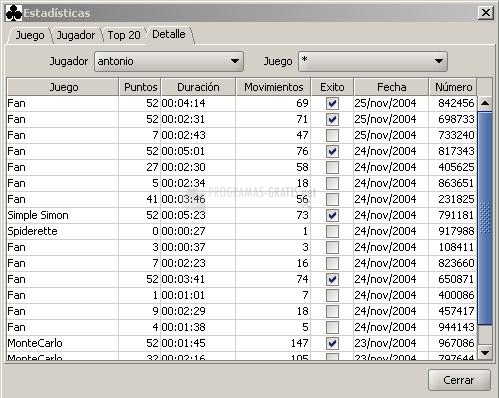499x398 pixels.
Task: Open the Juego filter dropdown showing asterisk
Action: click(373, 61)
